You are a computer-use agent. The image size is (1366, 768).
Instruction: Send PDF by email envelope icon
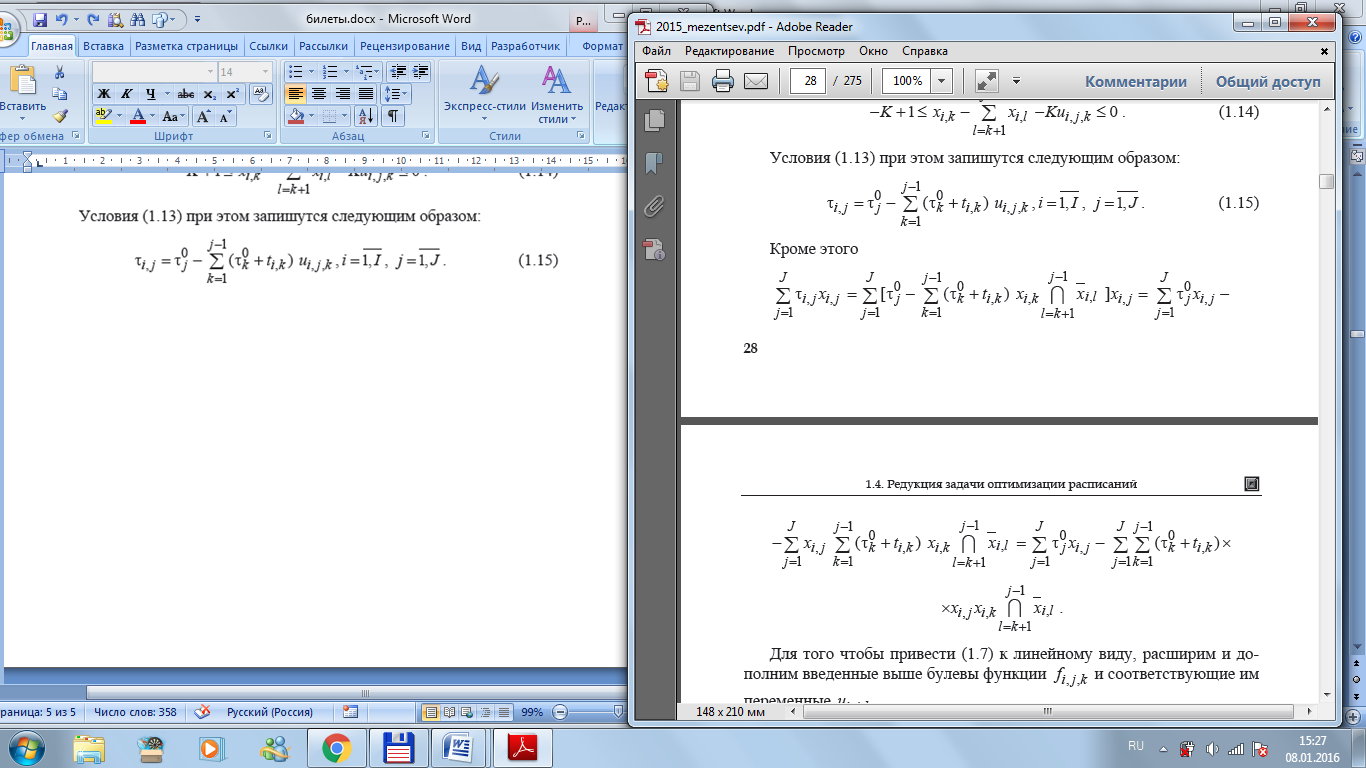click(x=755, y=81)
